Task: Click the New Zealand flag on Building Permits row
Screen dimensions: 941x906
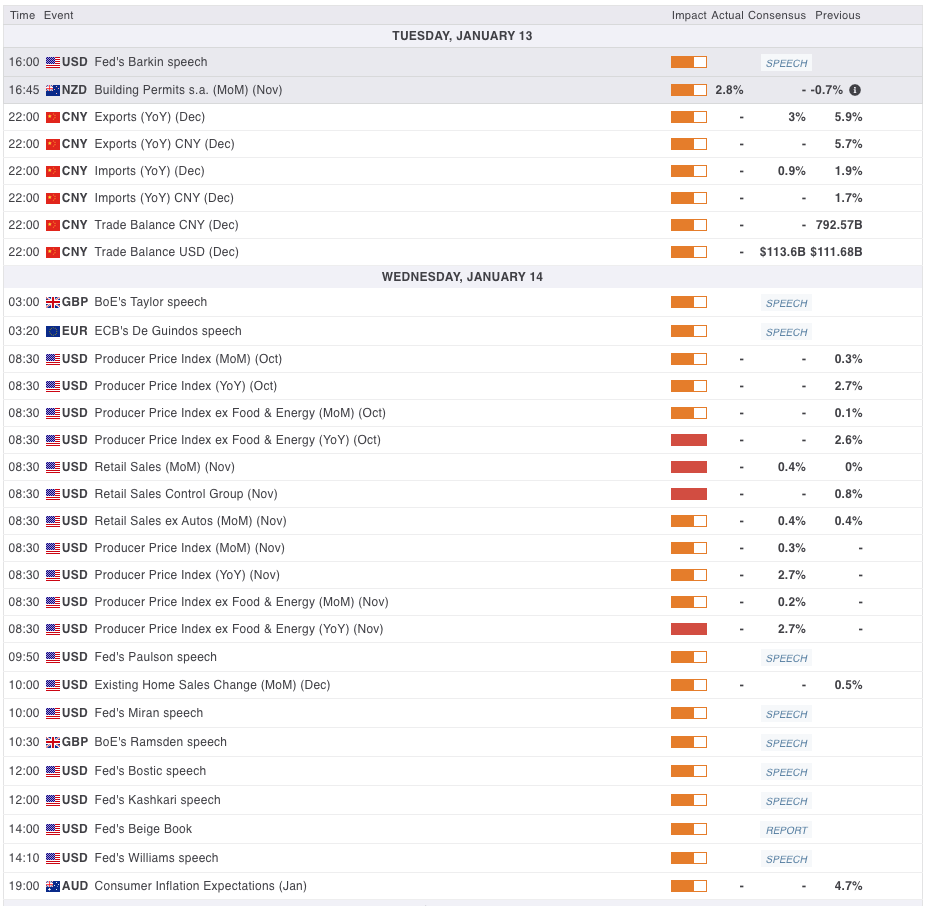Action: tap(53, 90)
